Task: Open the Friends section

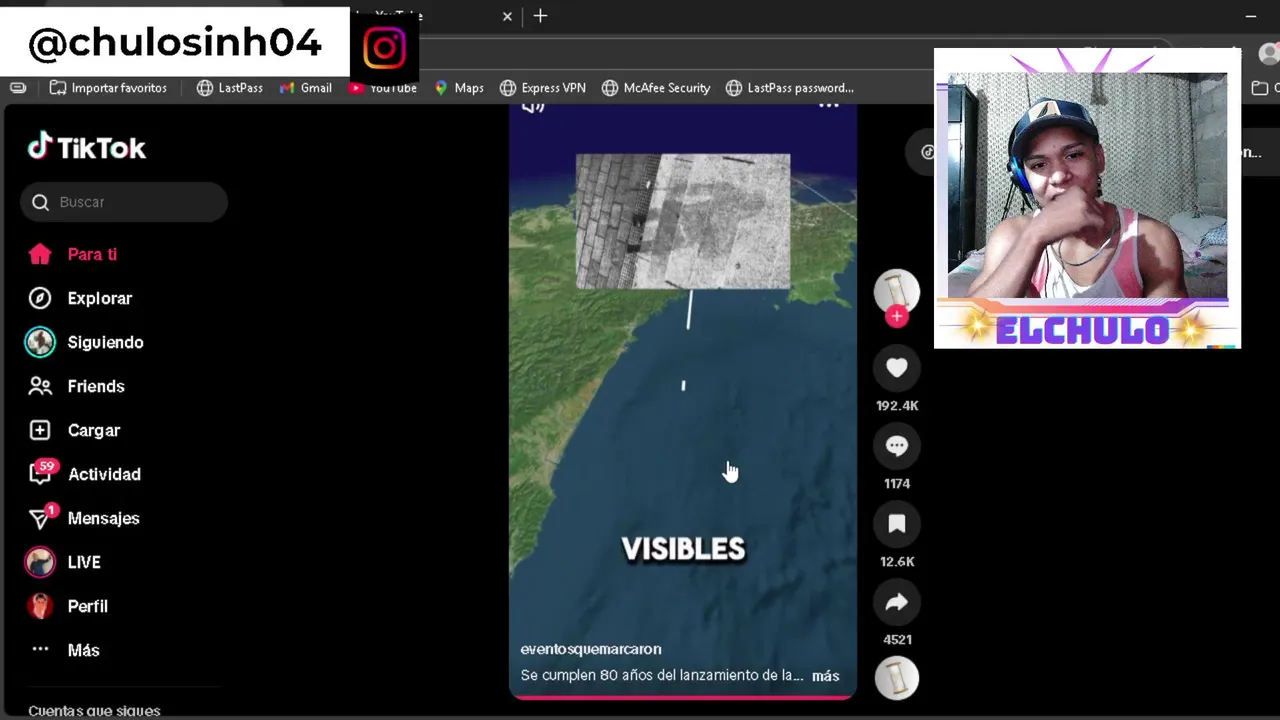Action: (x=96, y=386)
